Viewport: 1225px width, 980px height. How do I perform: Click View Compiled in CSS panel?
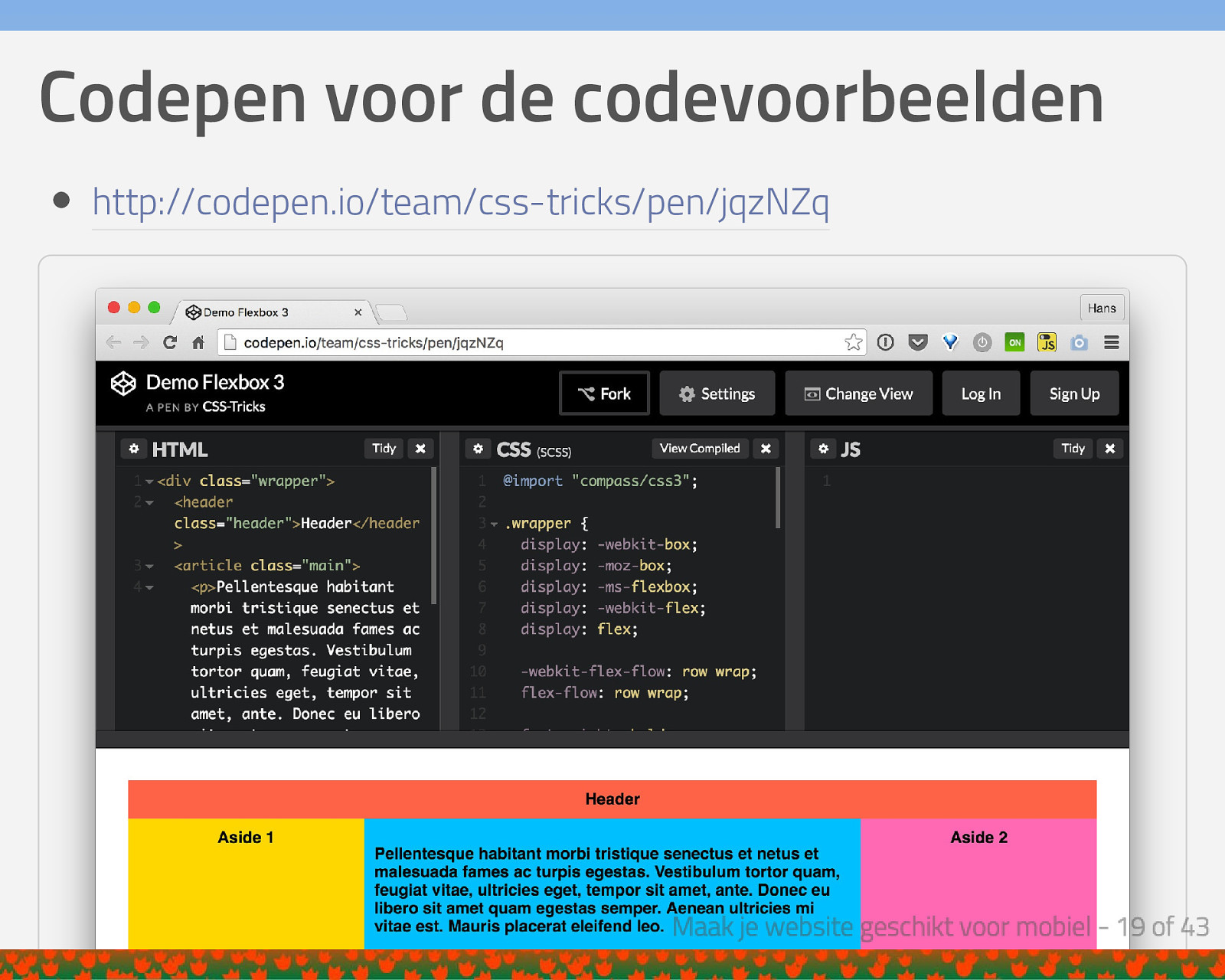pyautogui.click(x=700, y=449)
